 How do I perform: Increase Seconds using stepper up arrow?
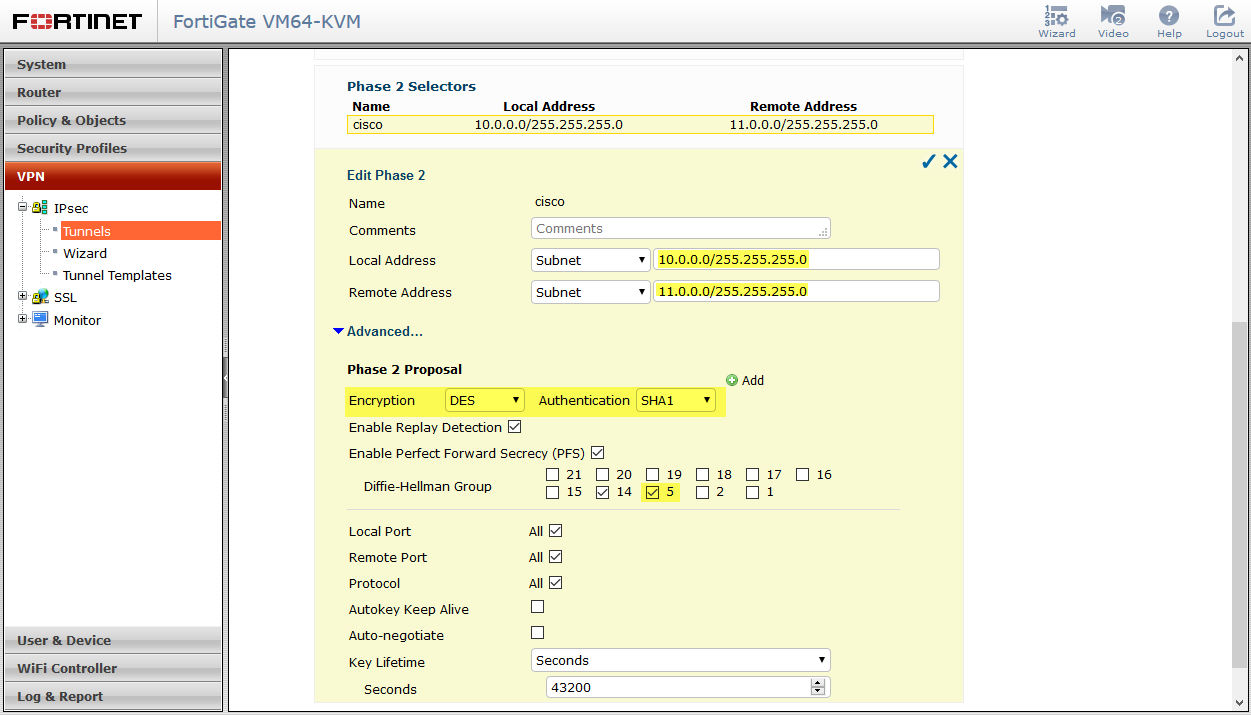(818, 683)
